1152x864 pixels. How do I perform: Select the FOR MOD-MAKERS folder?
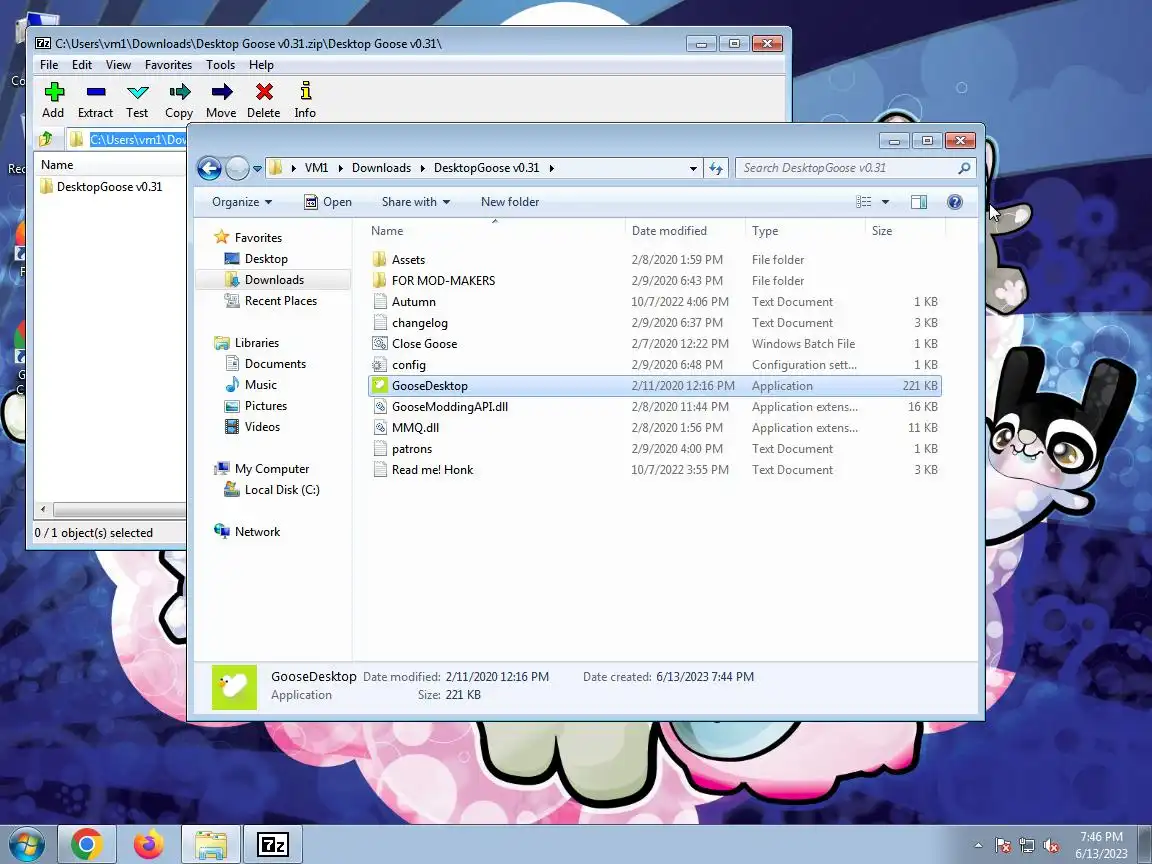click(x=654, y=281)
